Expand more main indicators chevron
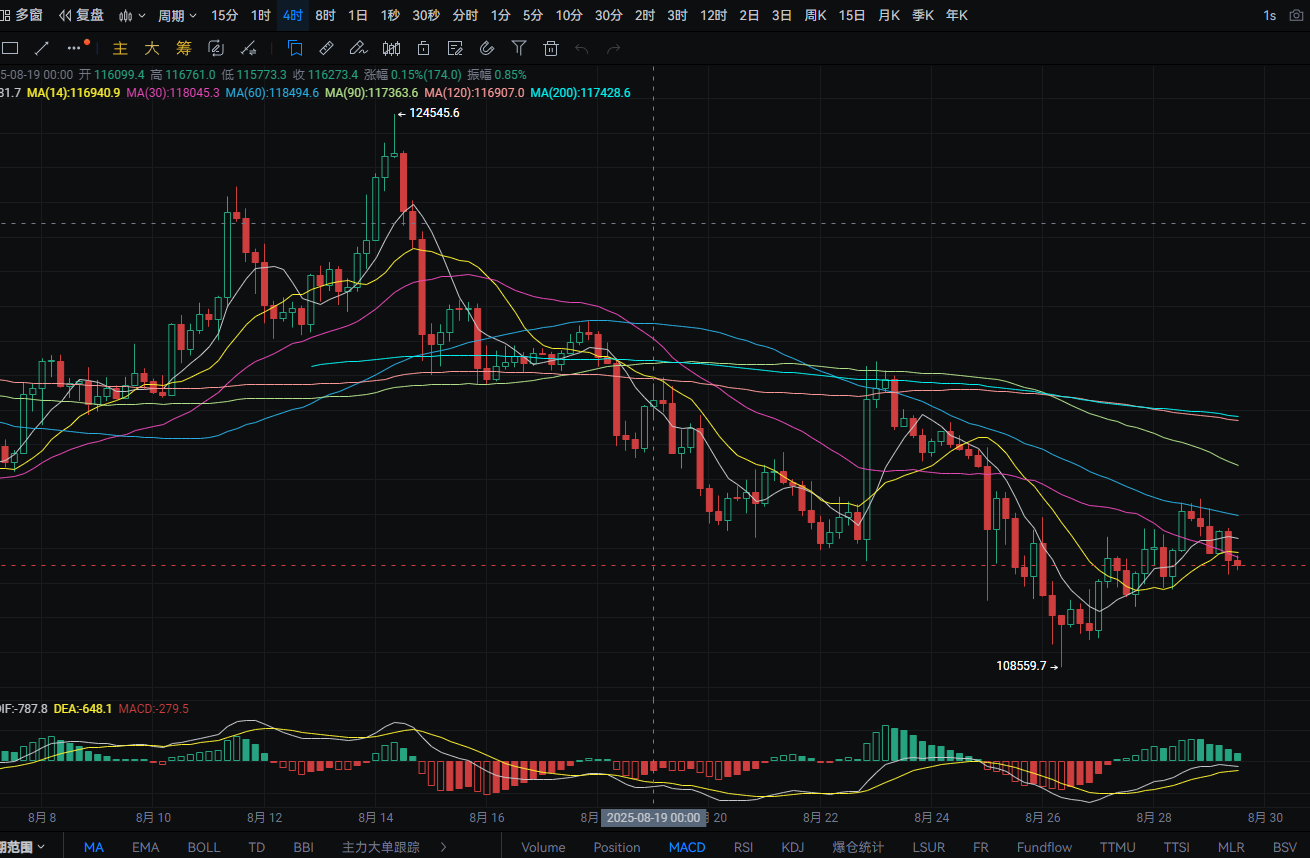 444,847
